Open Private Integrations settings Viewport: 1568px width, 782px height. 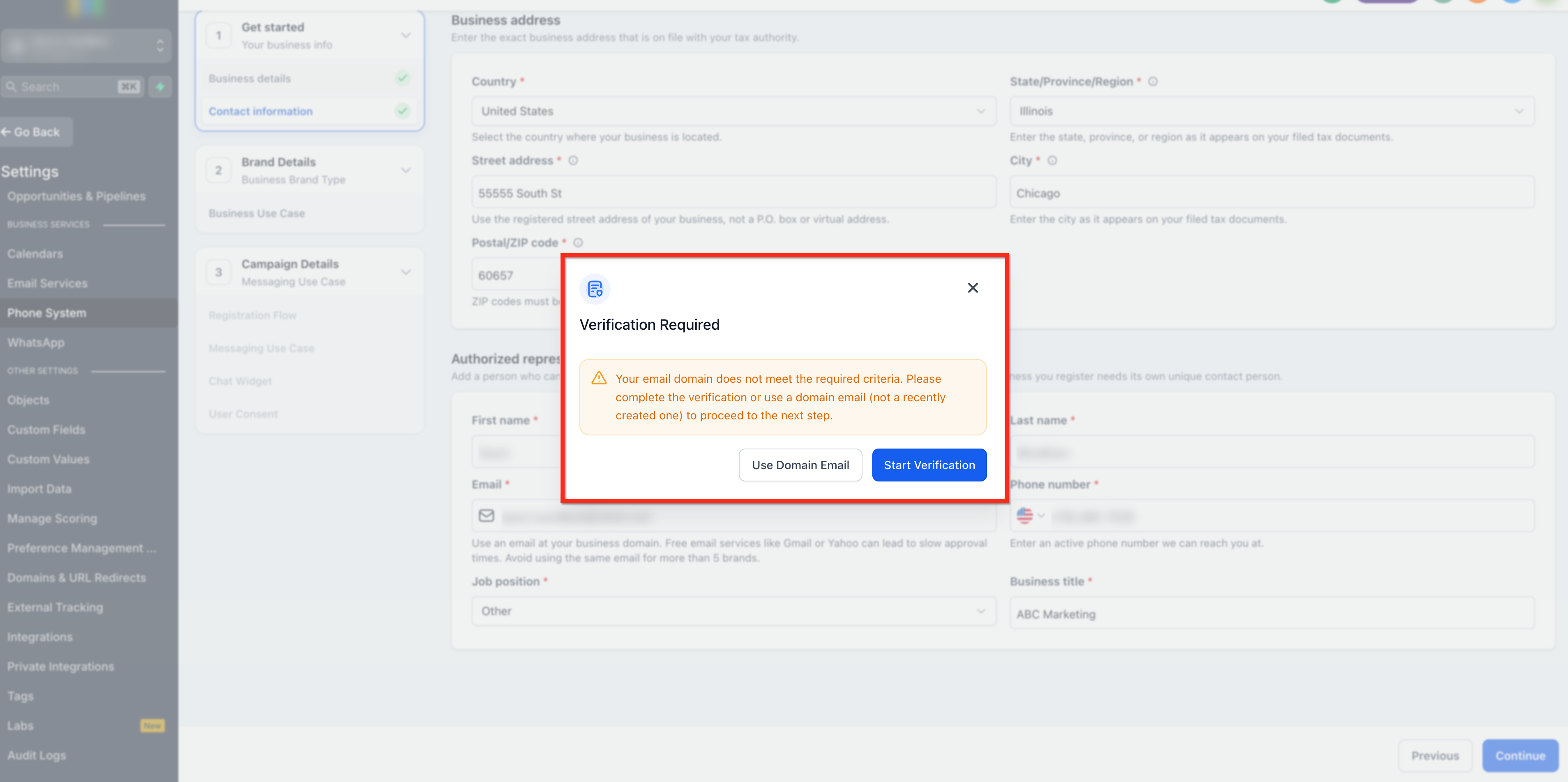click(60, 666)
